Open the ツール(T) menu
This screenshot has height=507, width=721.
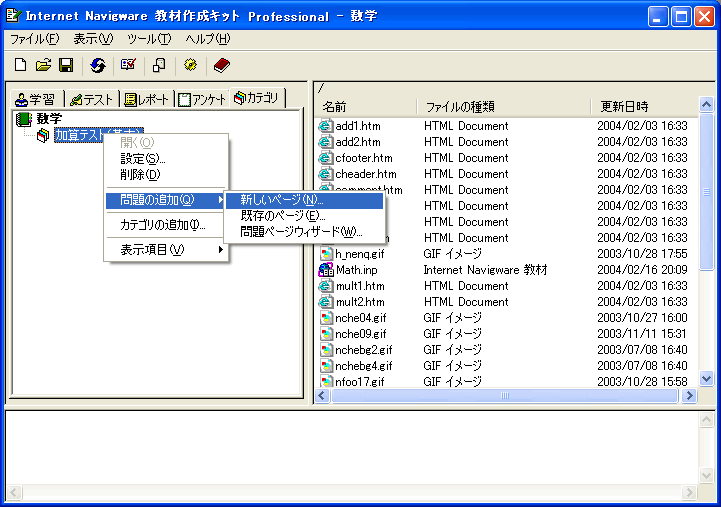click(148, 39)
